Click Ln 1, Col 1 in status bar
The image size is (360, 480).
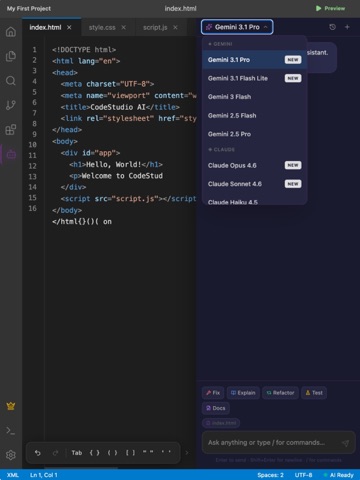[44, 475]
